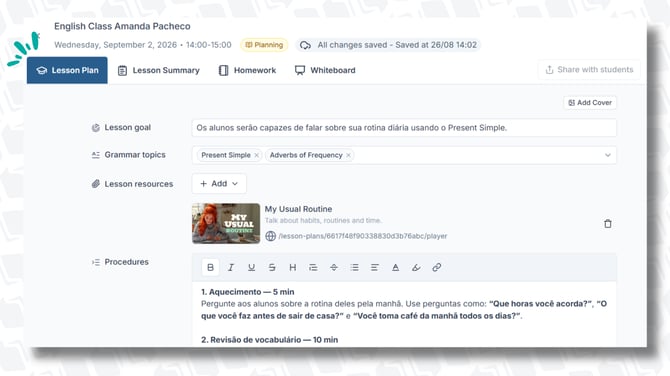
Task: Insert a hyperlink with the link icon
Action: 437,267
